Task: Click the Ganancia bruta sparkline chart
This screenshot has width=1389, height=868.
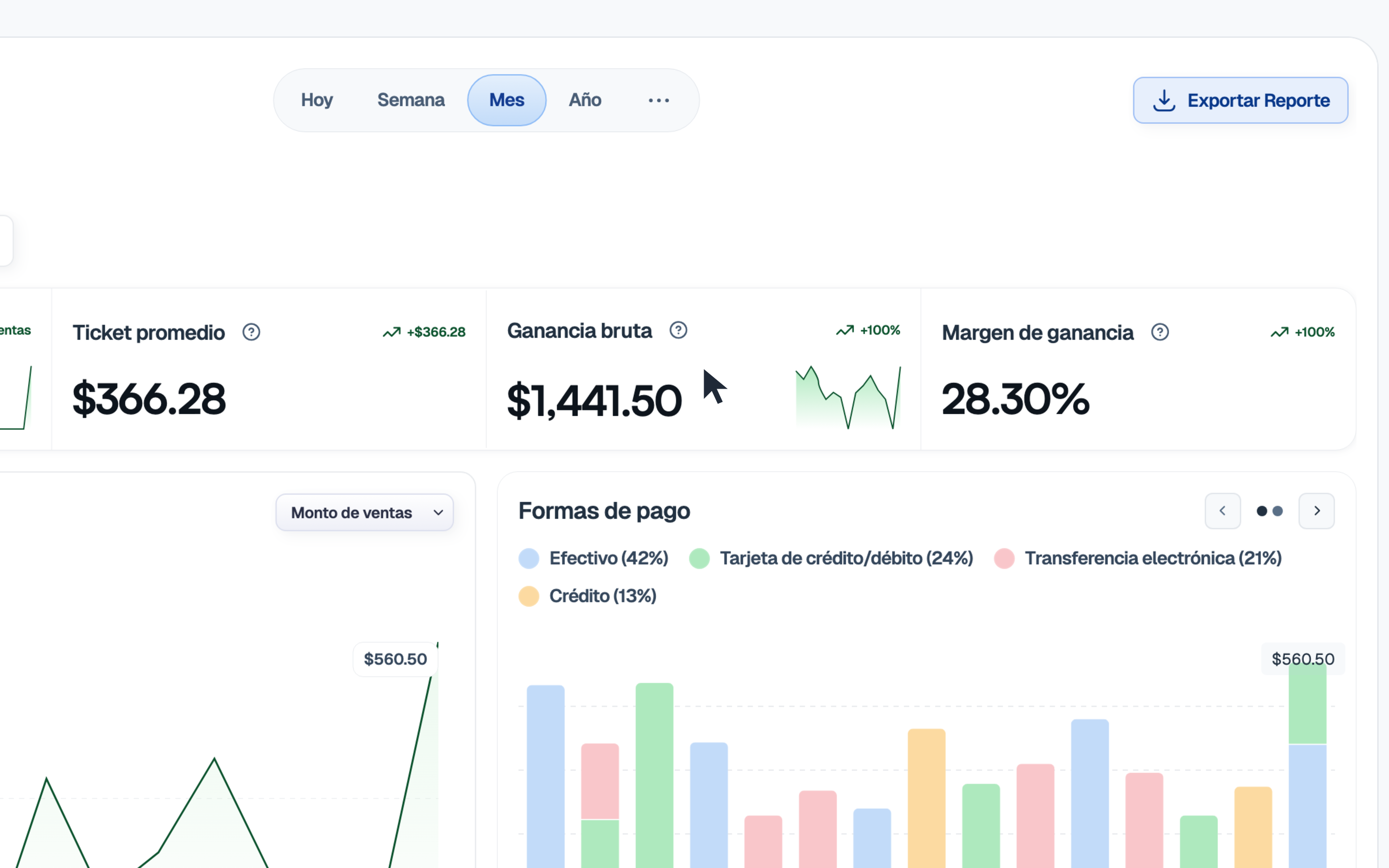Action: click(848, 397)
